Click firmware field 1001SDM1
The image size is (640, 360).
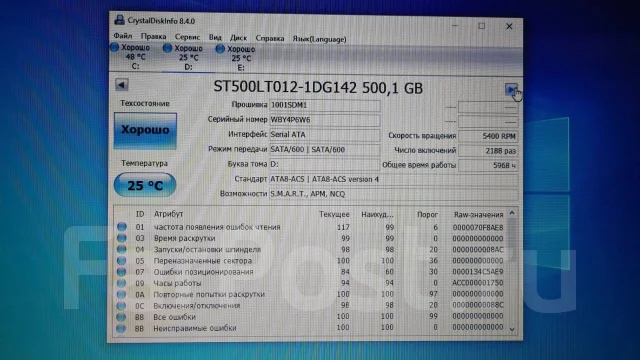pyautogui.click(x=325, y=105)
